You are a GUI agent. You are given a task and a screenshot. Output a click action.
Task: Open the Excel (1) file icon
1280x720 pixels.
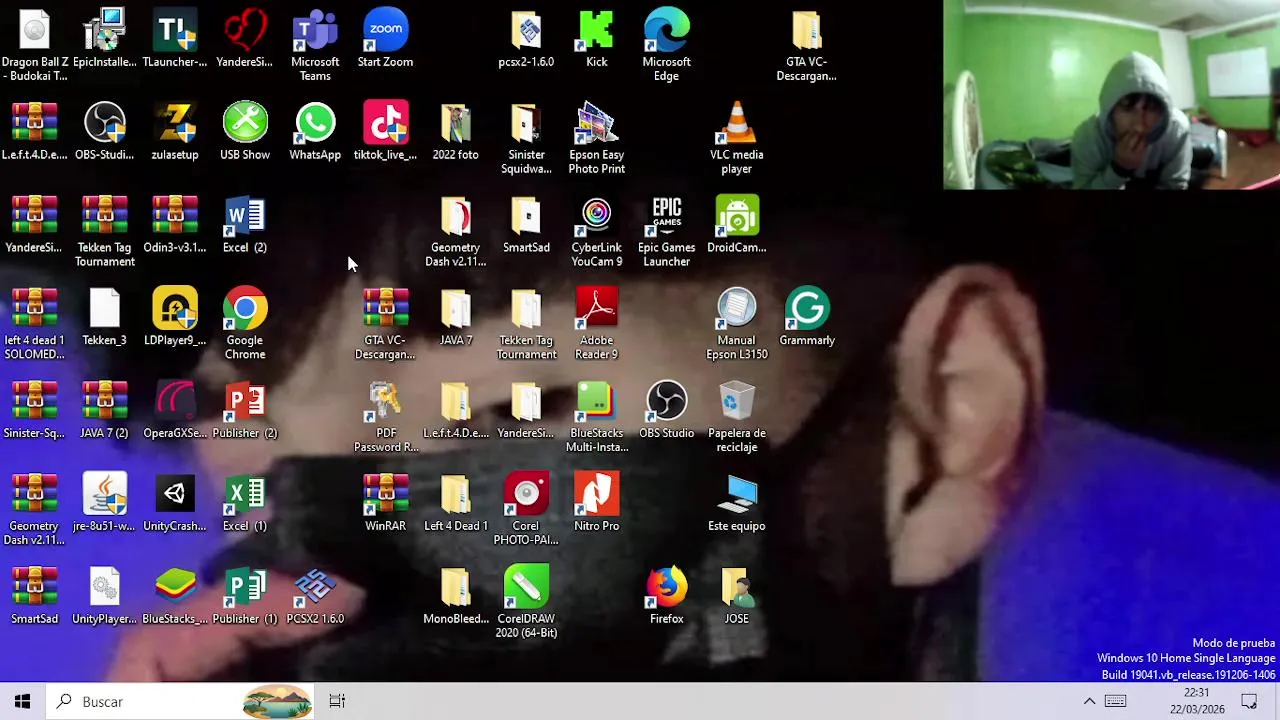coord(245,503)
